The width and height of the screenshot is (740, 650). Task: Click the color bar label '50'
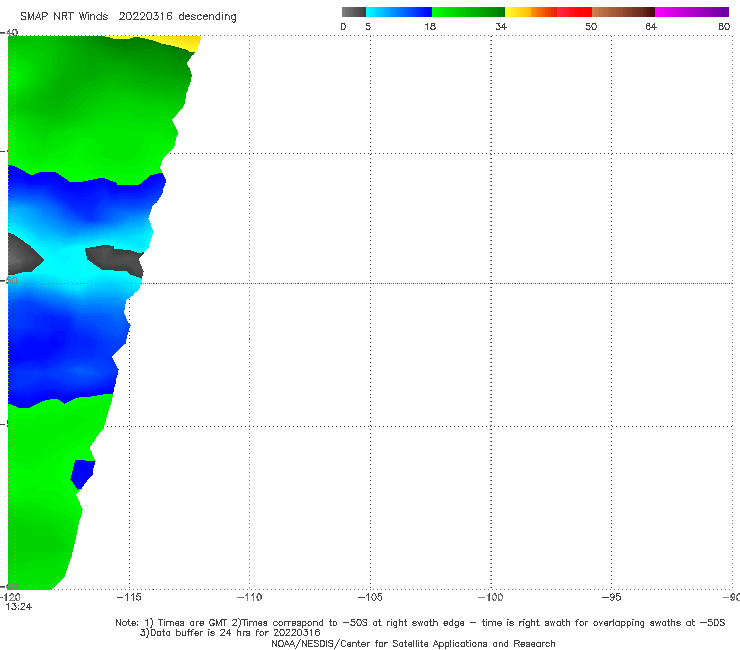(591, 26)
